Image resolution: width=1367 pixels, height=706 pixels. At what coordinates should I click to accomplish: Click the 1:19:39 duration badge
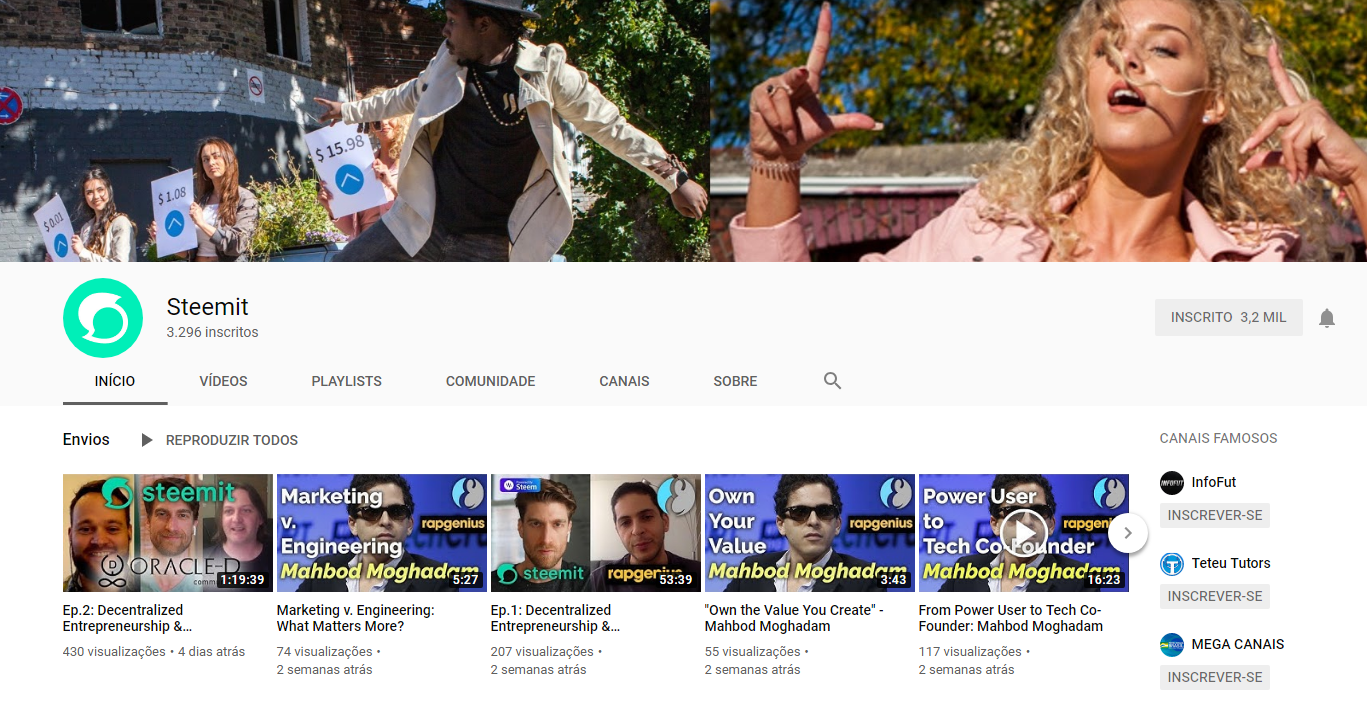243,580
